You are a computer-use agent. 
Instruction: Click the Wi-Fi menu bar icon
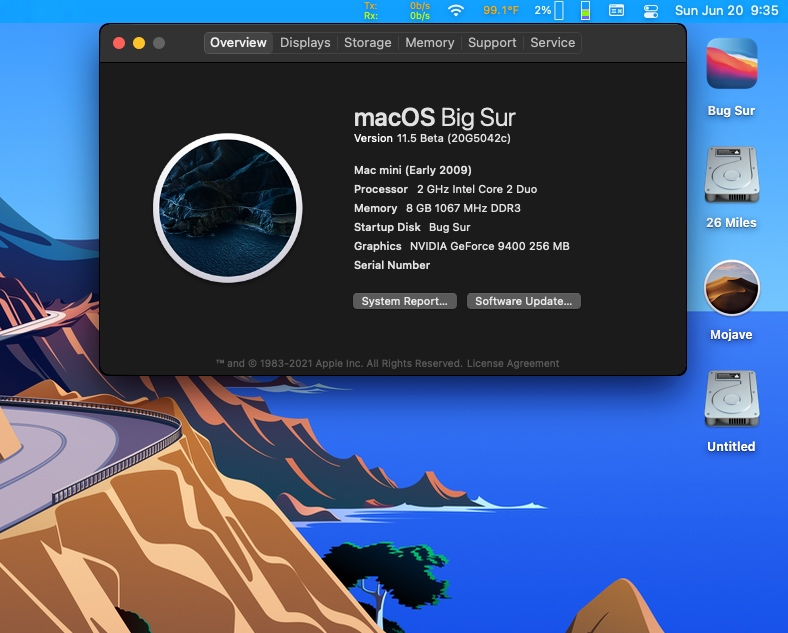456,11
